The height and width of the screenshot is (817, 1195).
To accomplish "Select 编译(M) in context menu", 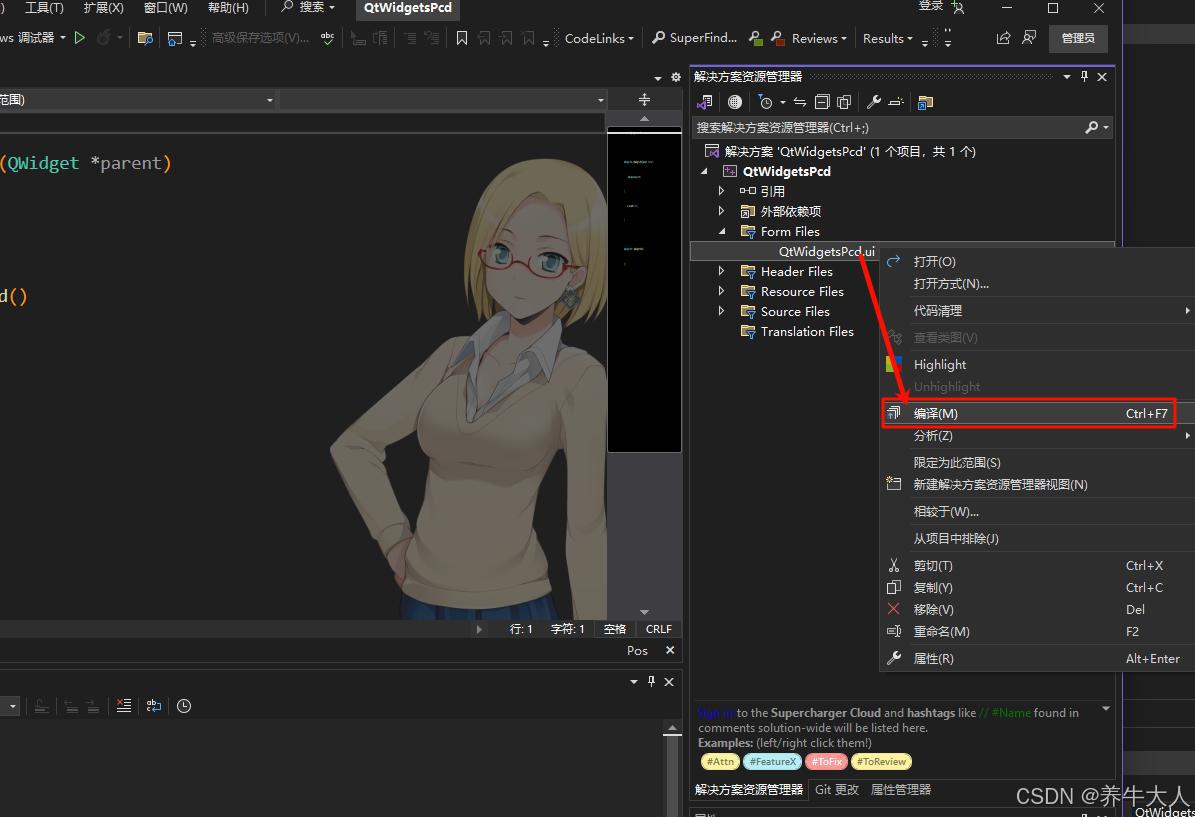I will coord(1028,413).
